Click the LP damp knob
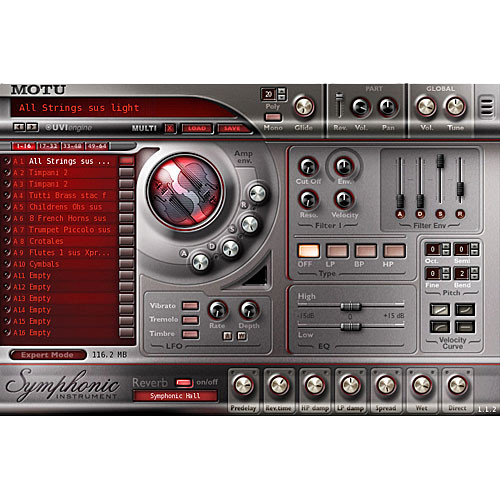 [350, 385]
